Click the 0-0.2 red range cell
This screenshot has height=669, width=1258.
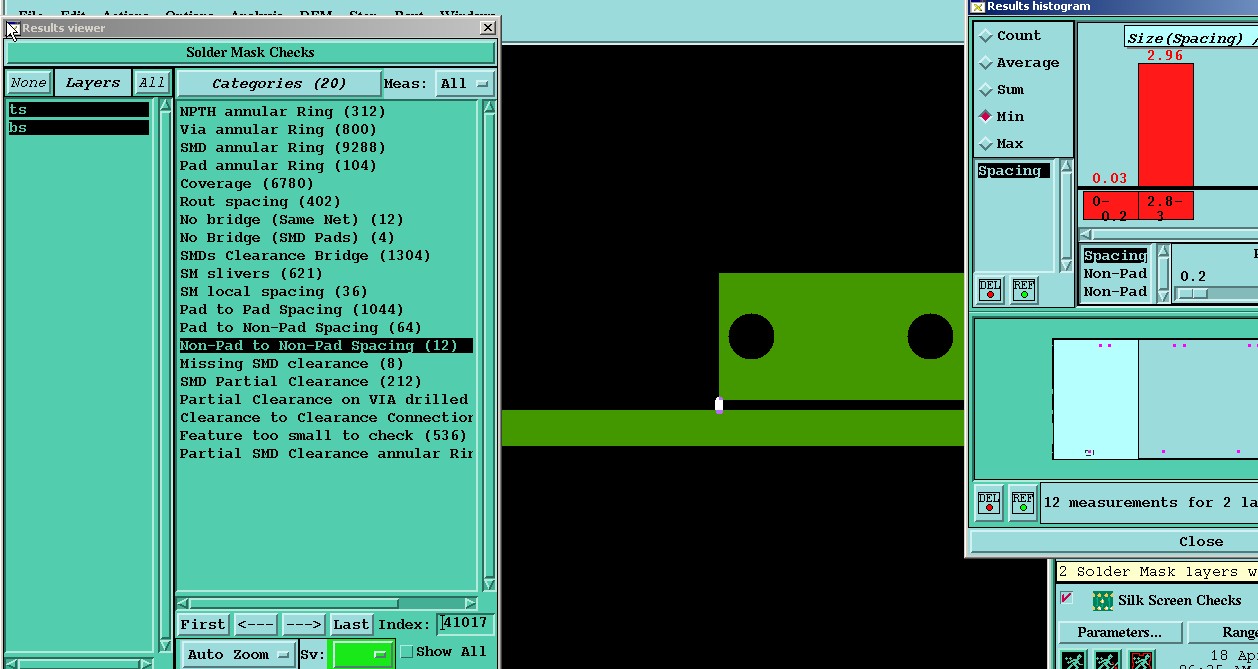[1110, 206]
